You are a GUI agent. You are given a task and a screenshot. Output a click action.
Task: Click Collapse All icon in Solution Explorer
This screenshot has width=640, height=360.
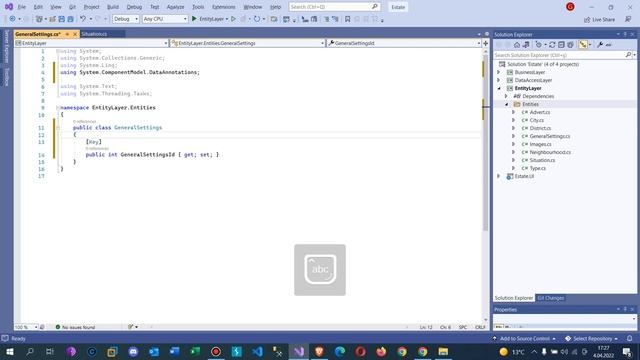pyautogui.click(x=561, y=44)
